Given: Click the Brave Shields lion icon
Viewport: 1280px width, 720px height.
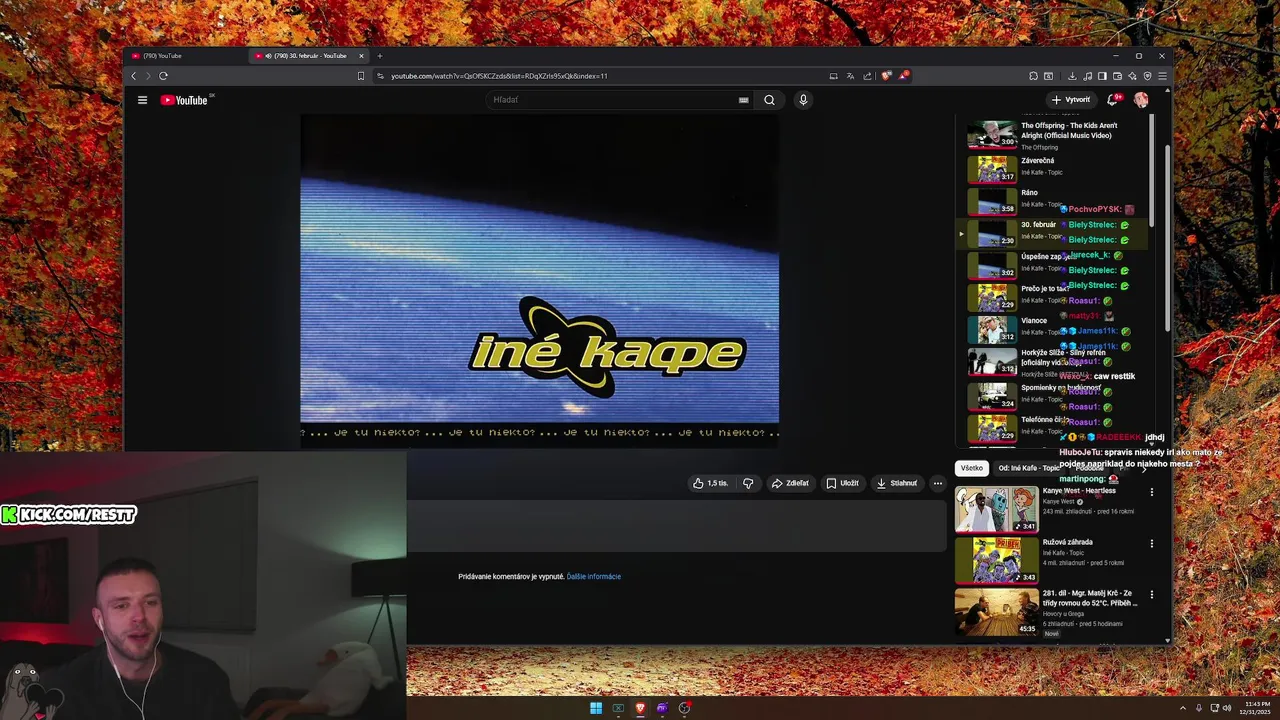Looking at the screenshot, I should pos(885,76).
